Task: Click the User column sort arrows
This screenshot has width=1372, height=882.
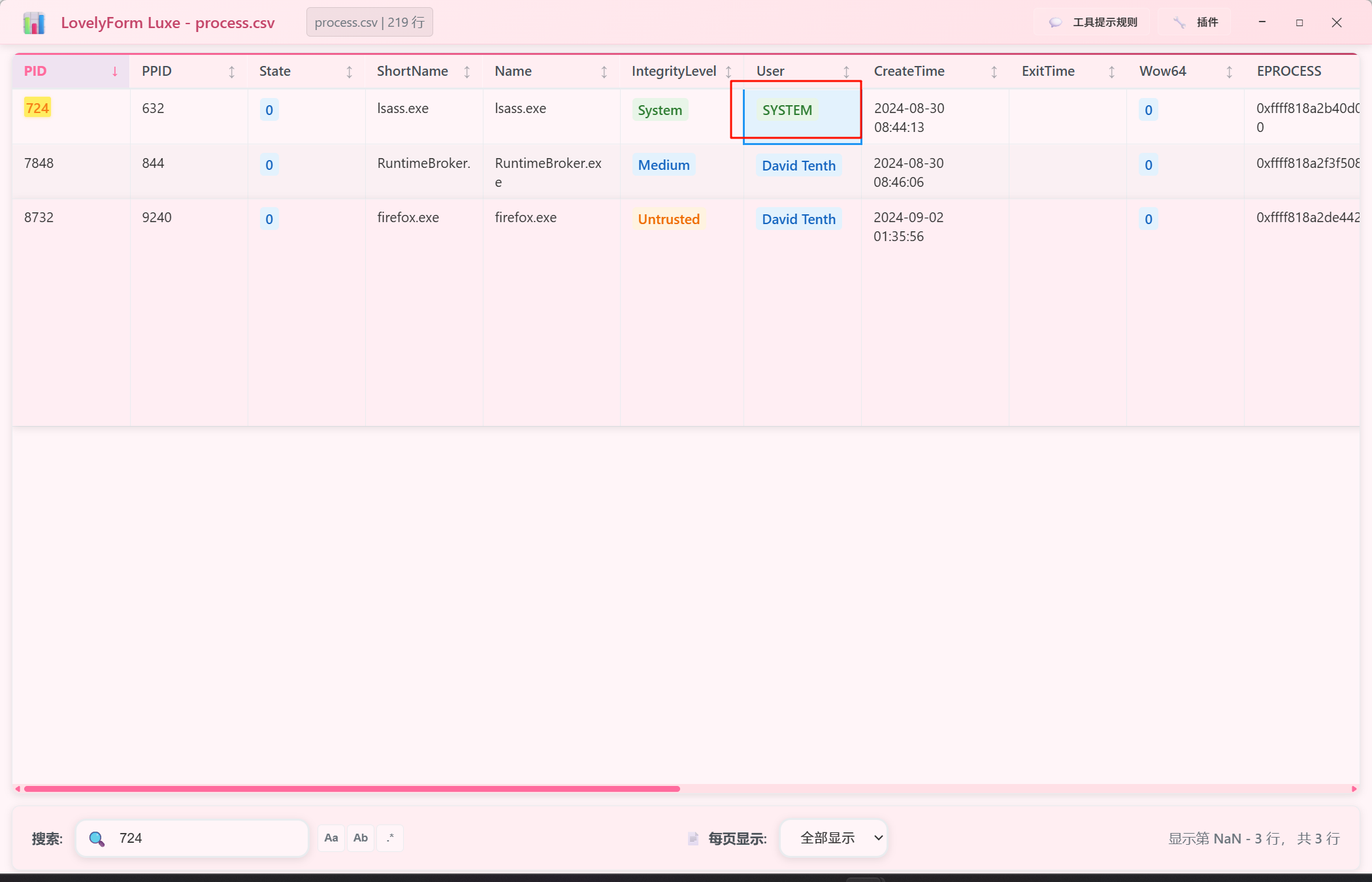Action: pos(846,72)
